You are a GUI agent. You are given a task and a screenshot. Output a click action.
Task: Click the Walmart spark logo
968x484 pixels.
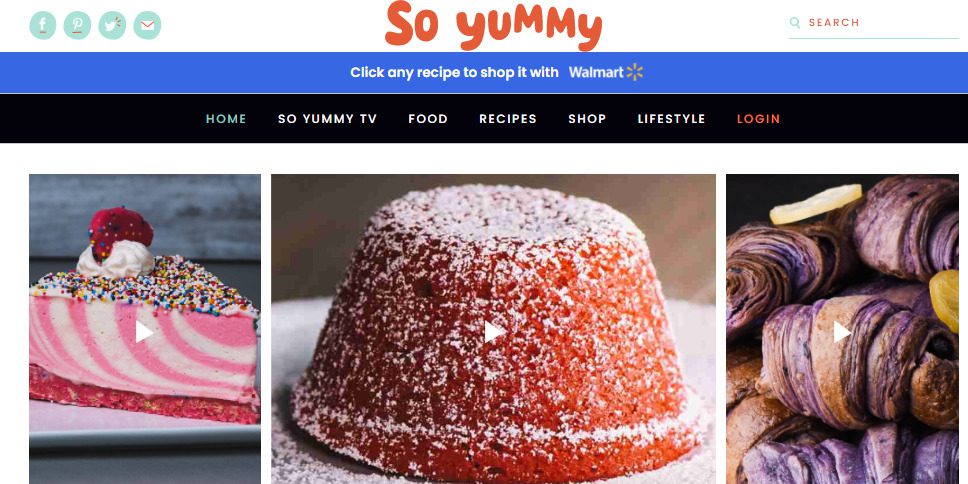click(635, 72)
